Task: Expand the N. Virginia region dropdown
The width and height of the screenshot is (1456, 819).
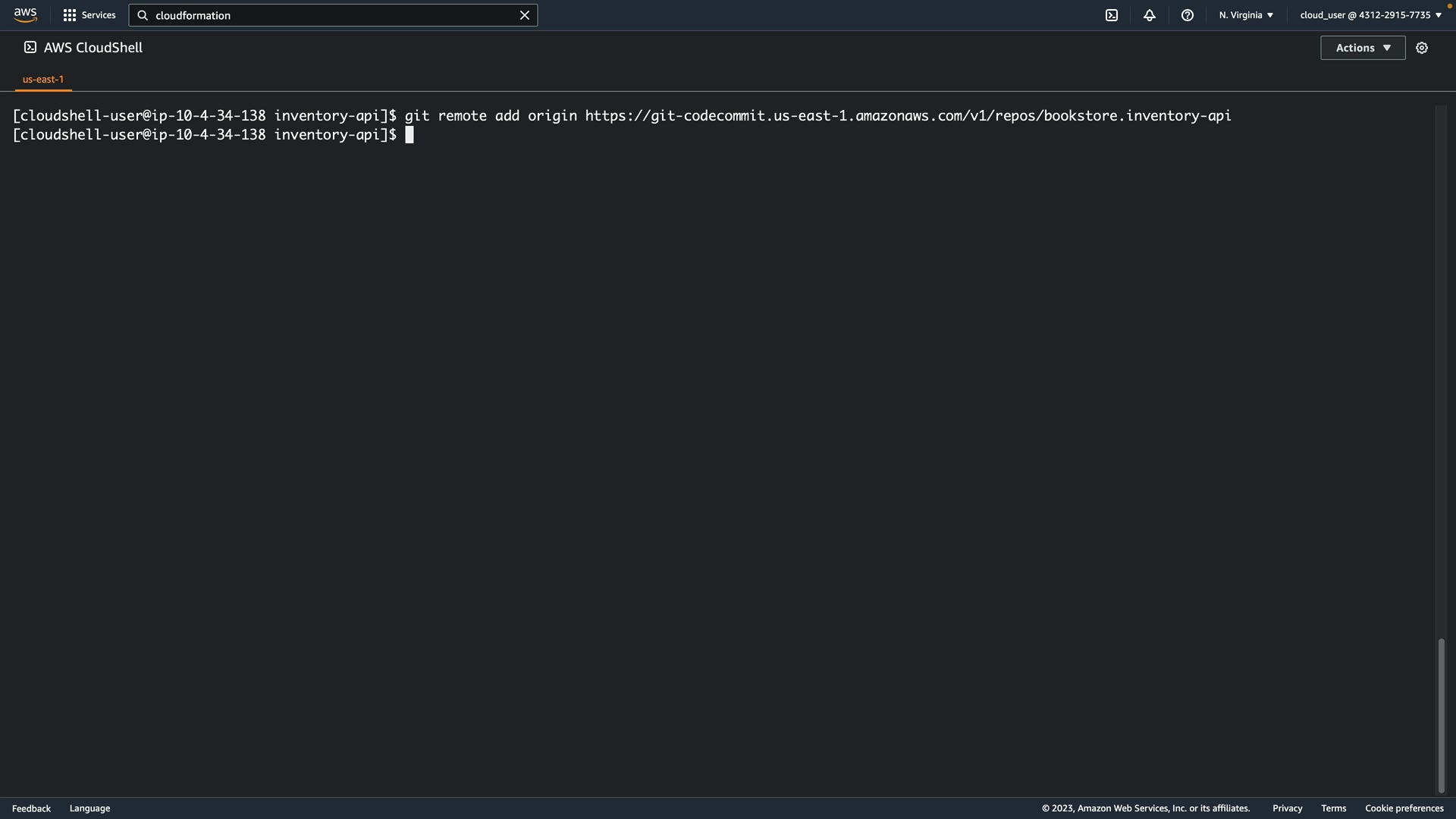Action: (1246, 15)
